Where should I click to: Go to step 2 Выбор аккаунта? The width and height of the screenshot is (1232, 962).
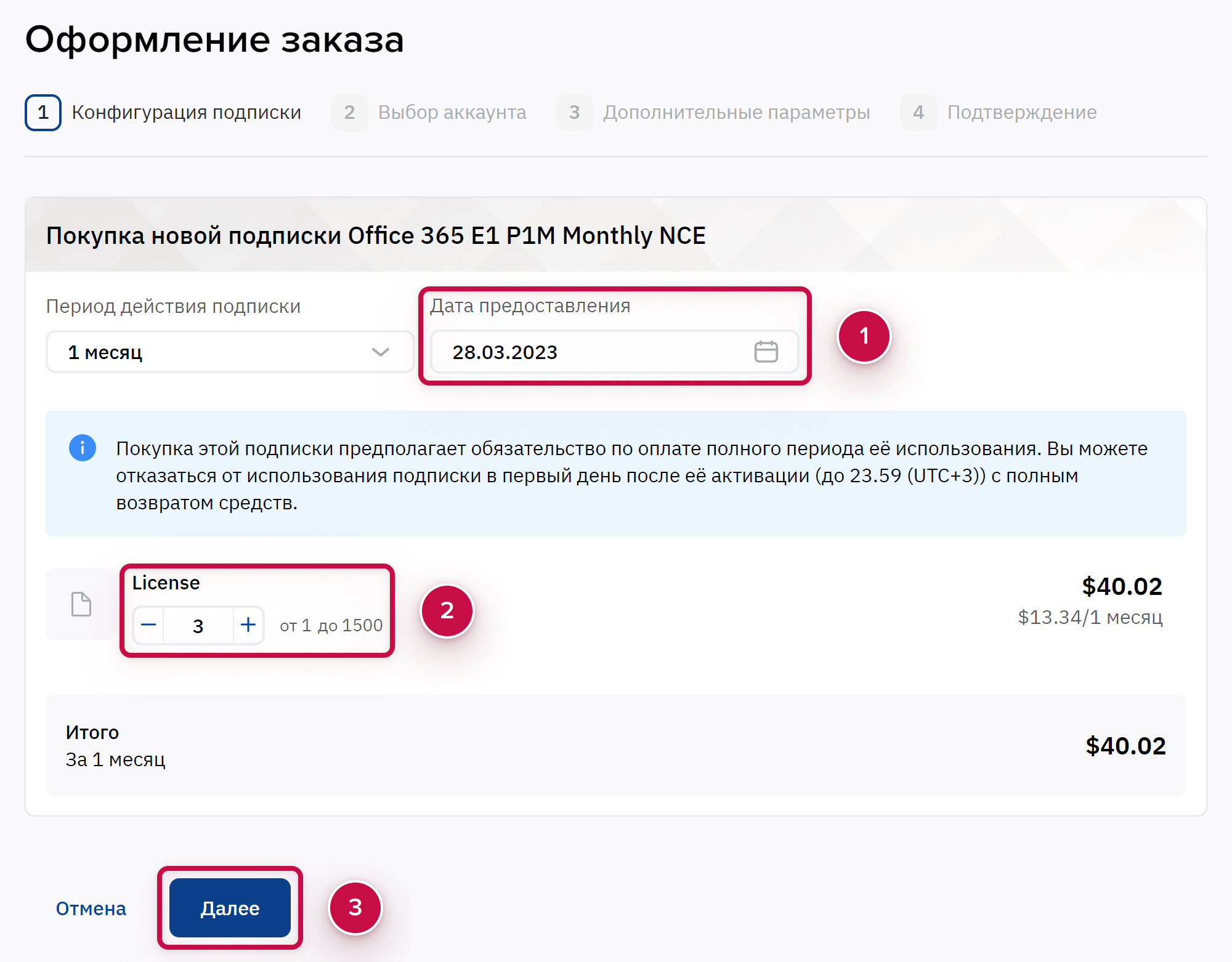[452, 113]
